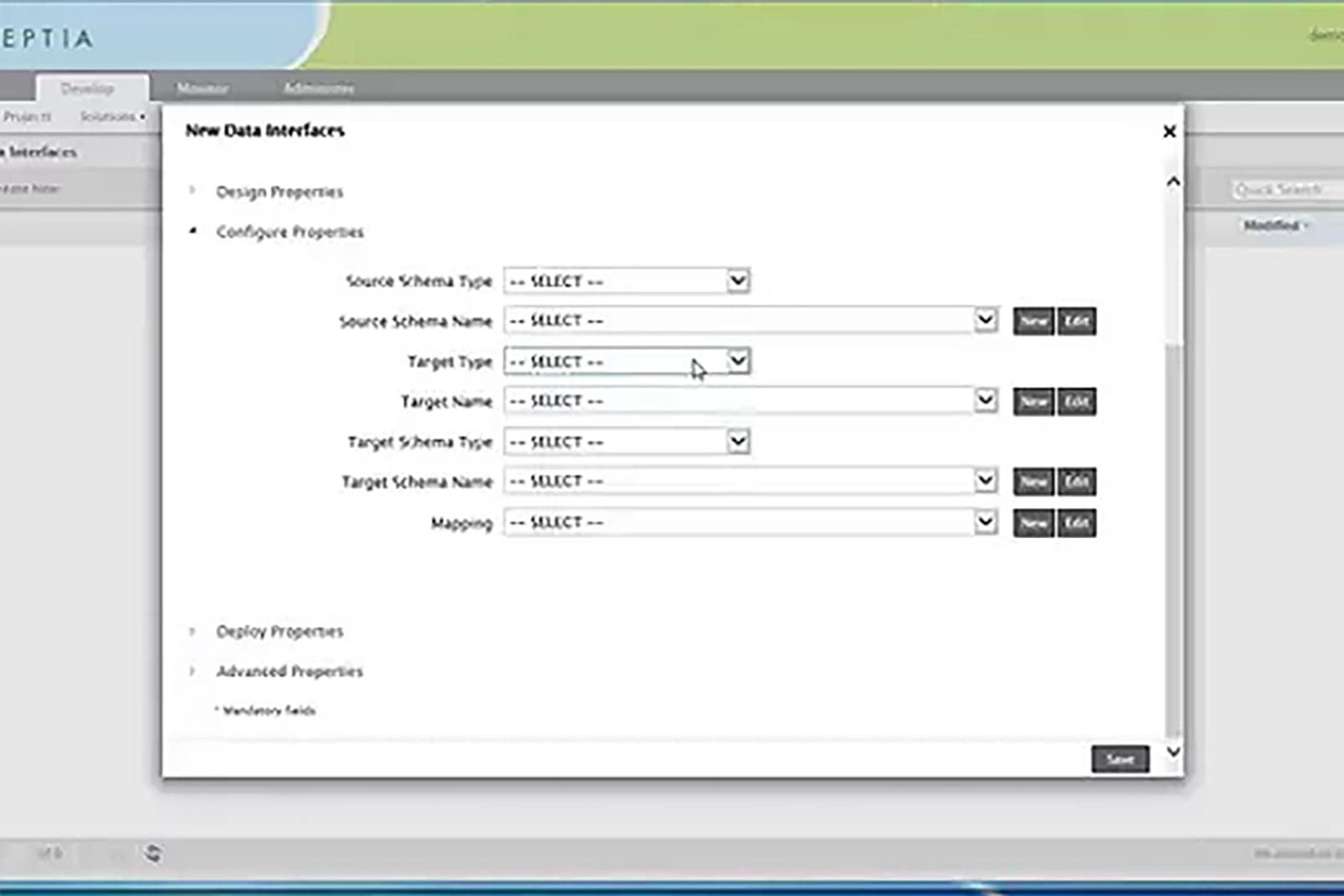Click Edit button beside Target Name

pyautogui.click(x=1076, y=401)
